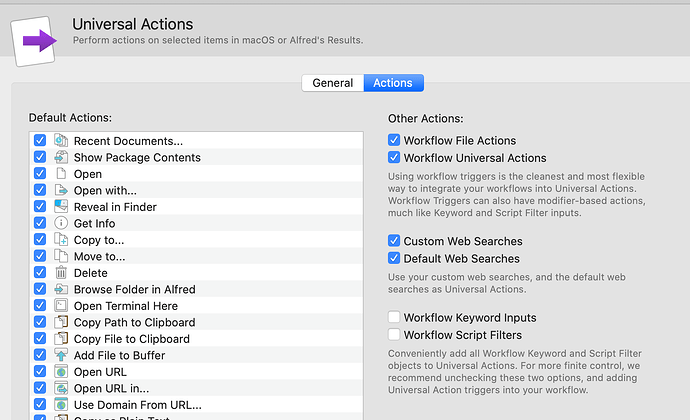Uncheck the Copy to... action
This screenshot has height=420, width=690.
point(40,239)
